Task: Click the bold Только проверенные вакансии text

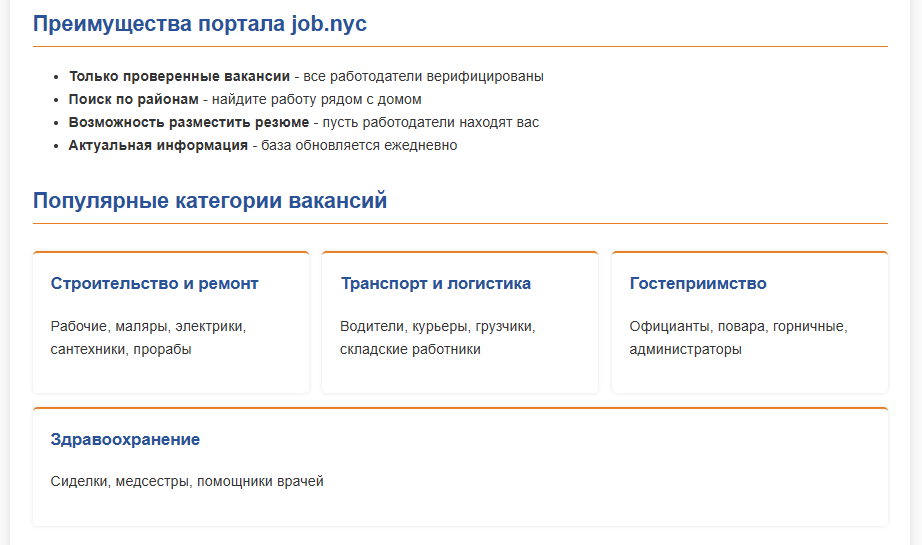Action: tap(179, 76)
